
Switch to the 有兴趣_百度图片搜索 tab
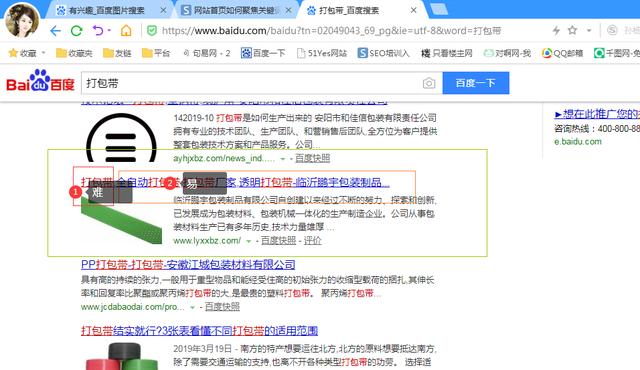pyautogui.click(x=107, y=11)
